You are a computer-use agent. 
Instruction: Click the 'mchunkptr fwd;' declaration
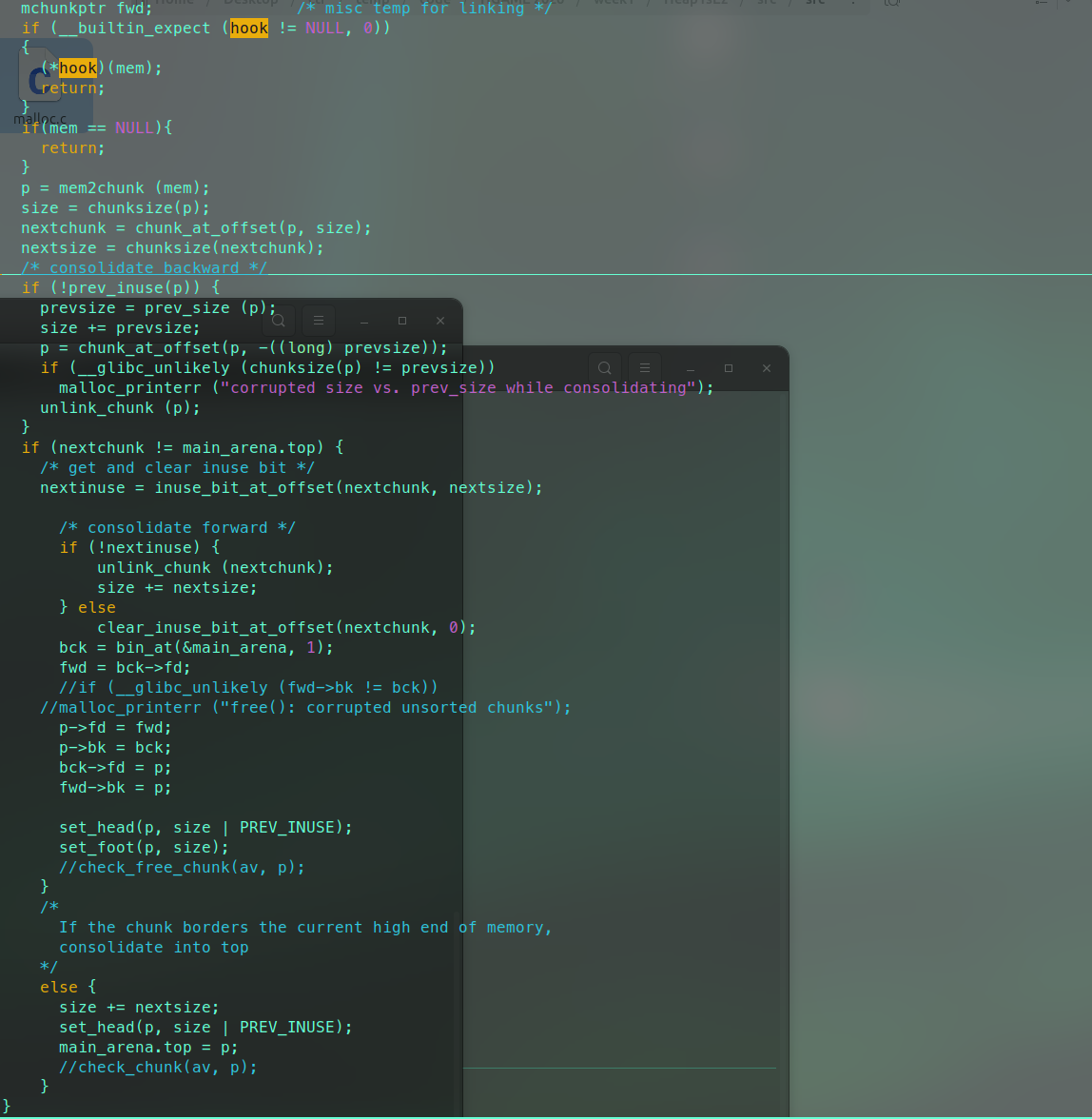[87, 9]
